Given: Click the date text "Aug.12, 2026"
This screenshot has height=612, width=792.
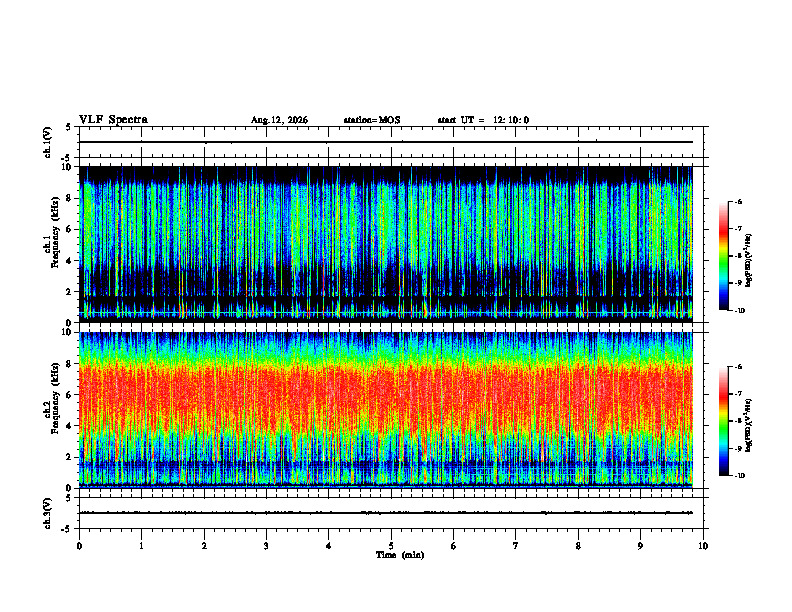Looking at the screenshot, I should pyautogui.click(x=279, y=120).
